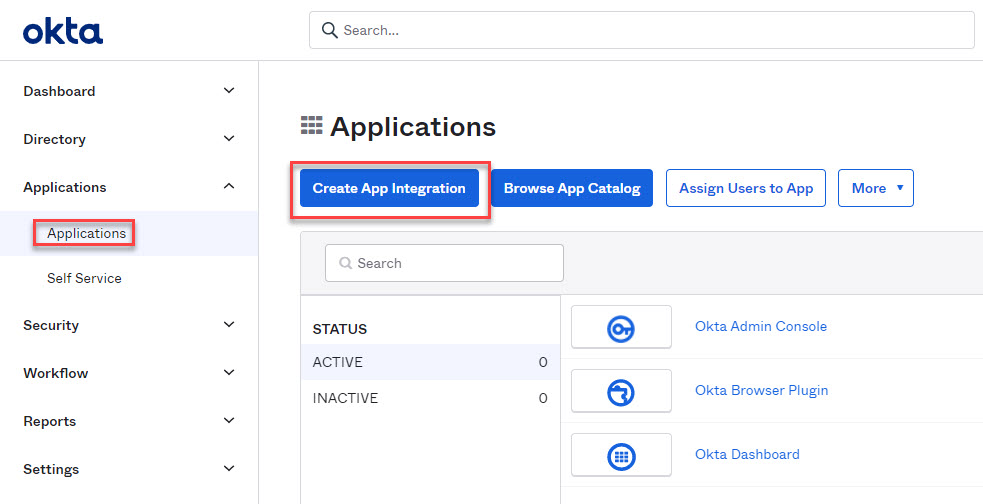Image resolution: width=983 pixels, height=504 pixels.
Task: Open the Okta Browser Plugin icon
Action: (621, 392)
